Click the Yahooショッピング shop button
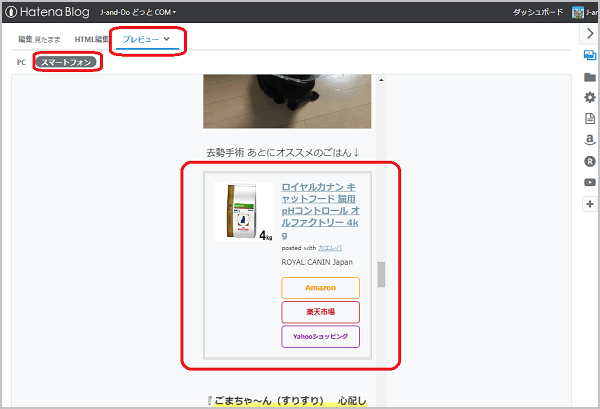This screenshot has height=409, width=600. tap(320, 337)
